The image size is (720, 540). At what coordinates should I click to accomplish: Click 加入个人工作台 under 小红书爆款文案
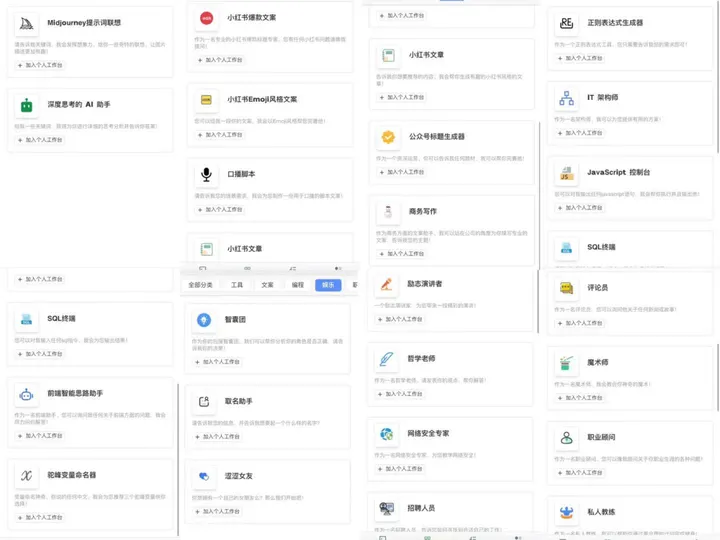(220, 60)
